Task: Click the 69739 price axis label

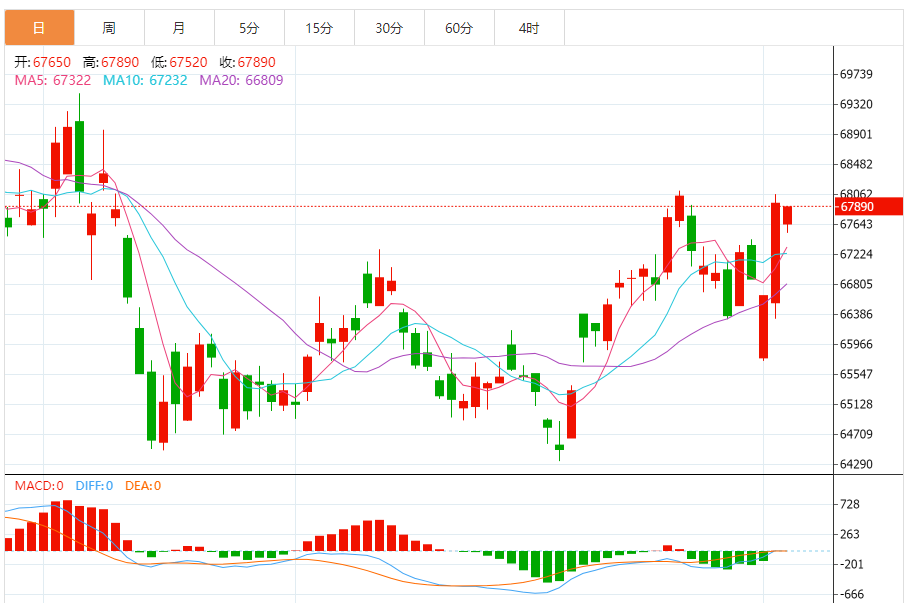Action: pos(856,74)
